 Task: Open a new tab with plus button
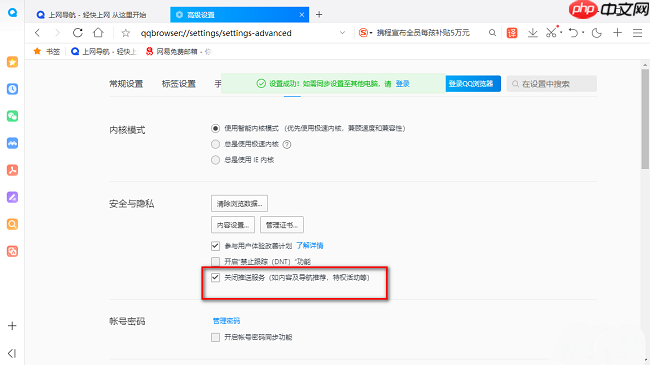coord(319,15)
